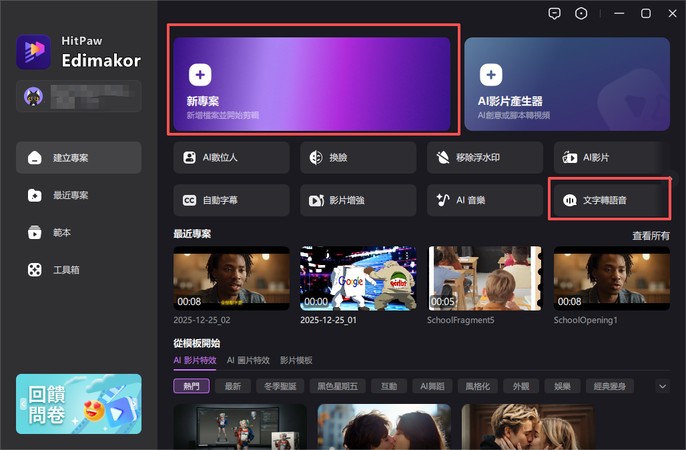Expand the category filter chevron dropdown
The height and width of the screenshot is (450, 686).
click(x=662, y=386)
